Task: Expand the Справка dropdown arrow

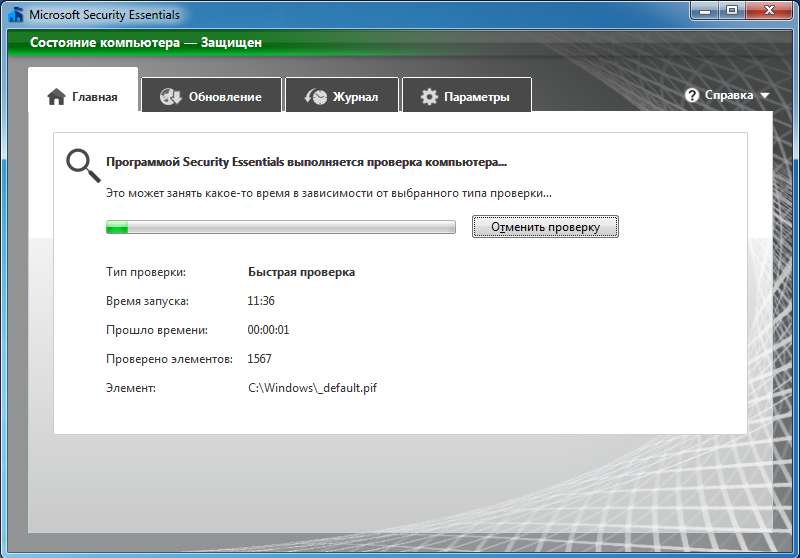Action: click(x=764, y=96)
